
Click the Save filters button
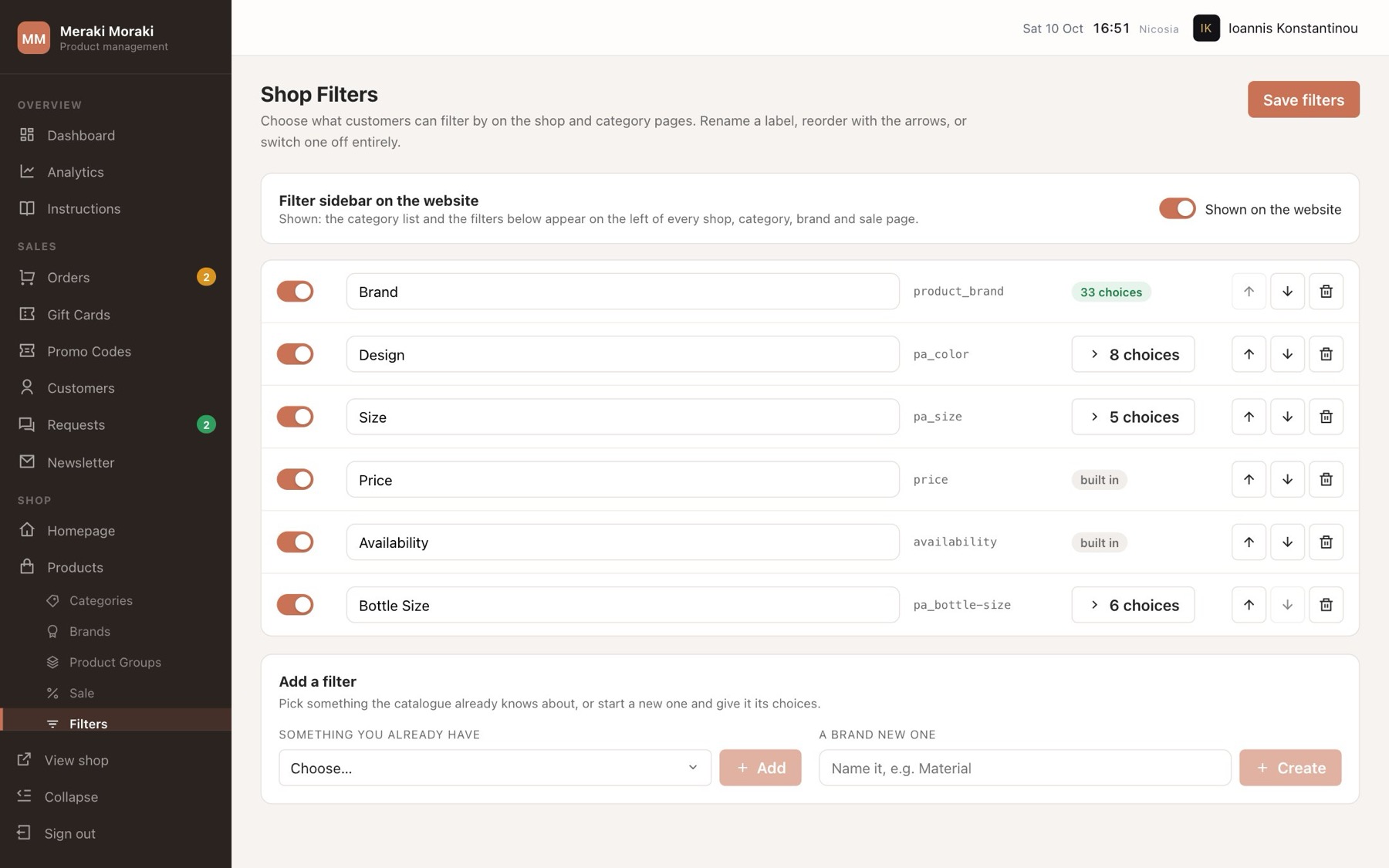click(x=1303, y=100)
